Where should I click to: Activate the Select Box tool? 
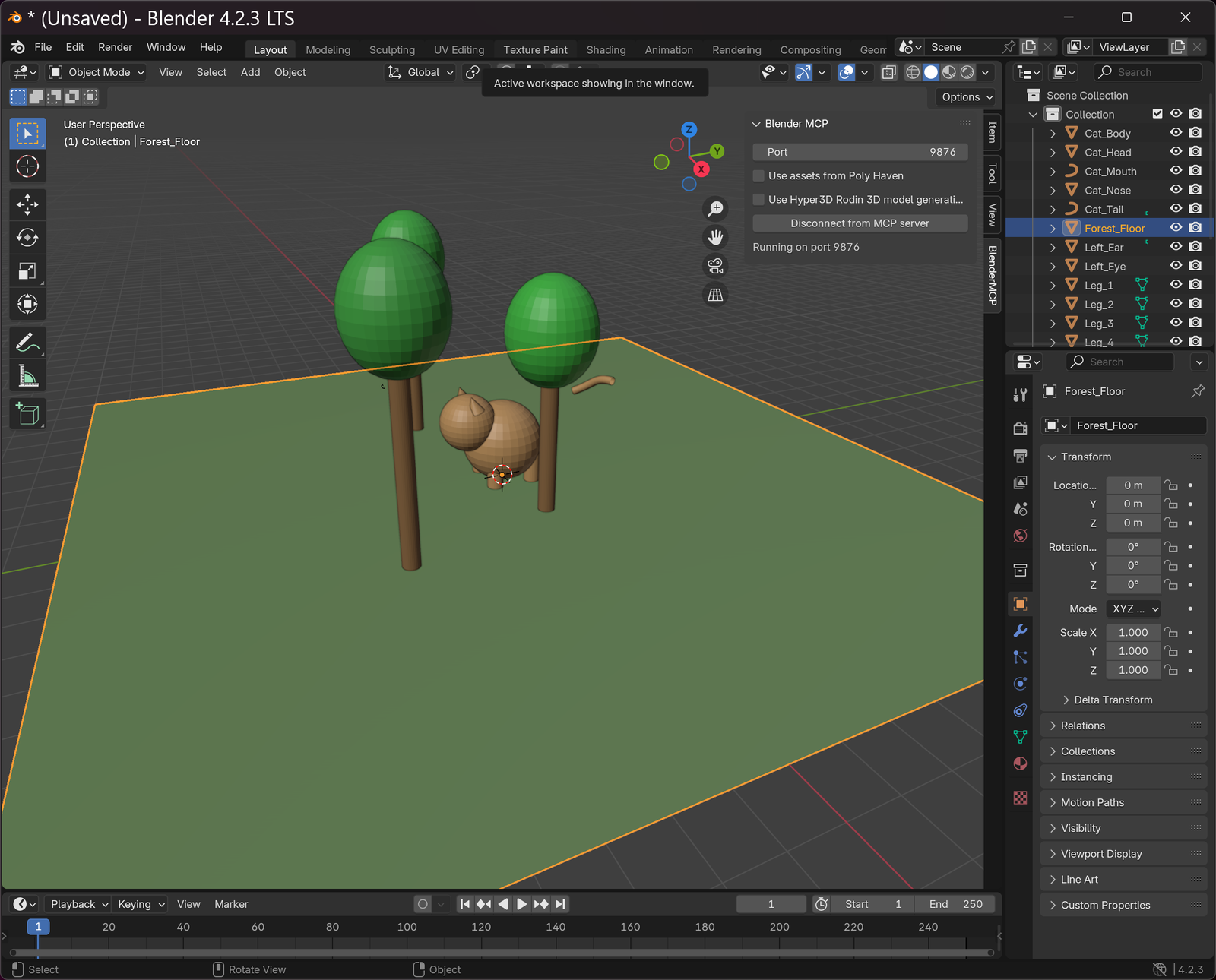[x=27, y=133]
